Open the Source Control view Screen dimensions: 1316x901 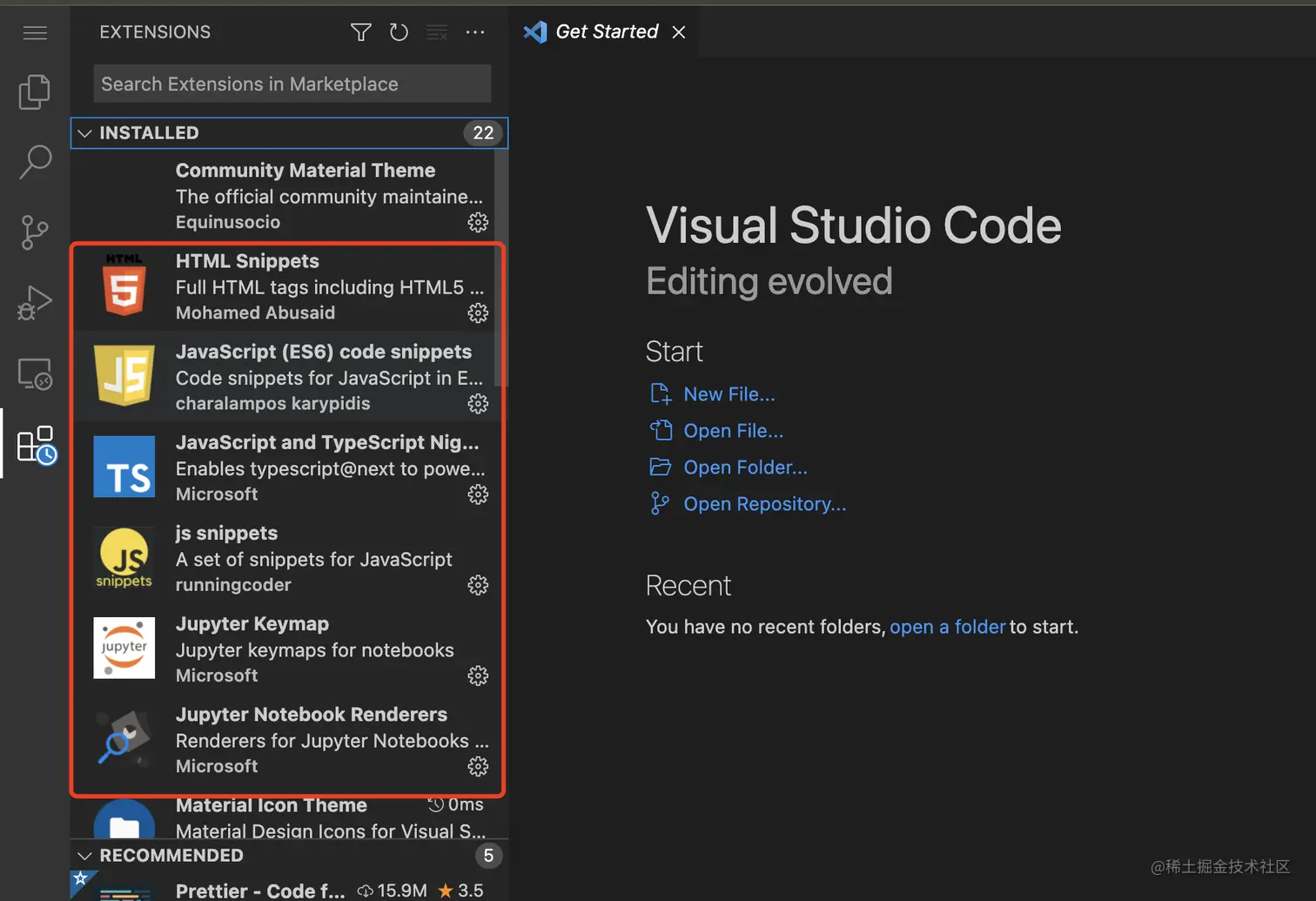pos(35,232)
